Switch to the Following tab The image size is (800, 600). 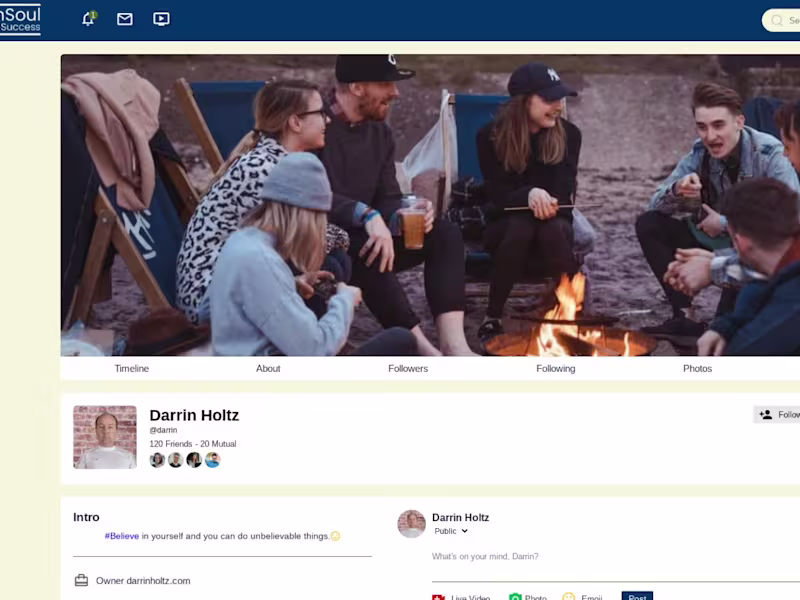[556, 368]
